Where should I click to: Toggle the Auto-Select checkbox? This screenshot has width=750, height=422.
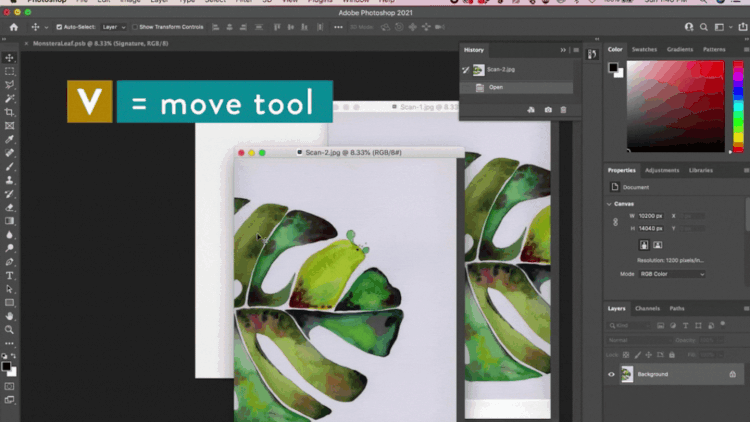click(59, 27)
